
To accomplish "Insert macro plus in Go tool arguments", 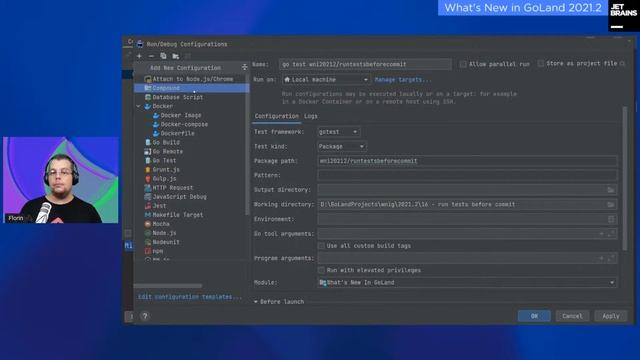I will [x=601, y=234].
